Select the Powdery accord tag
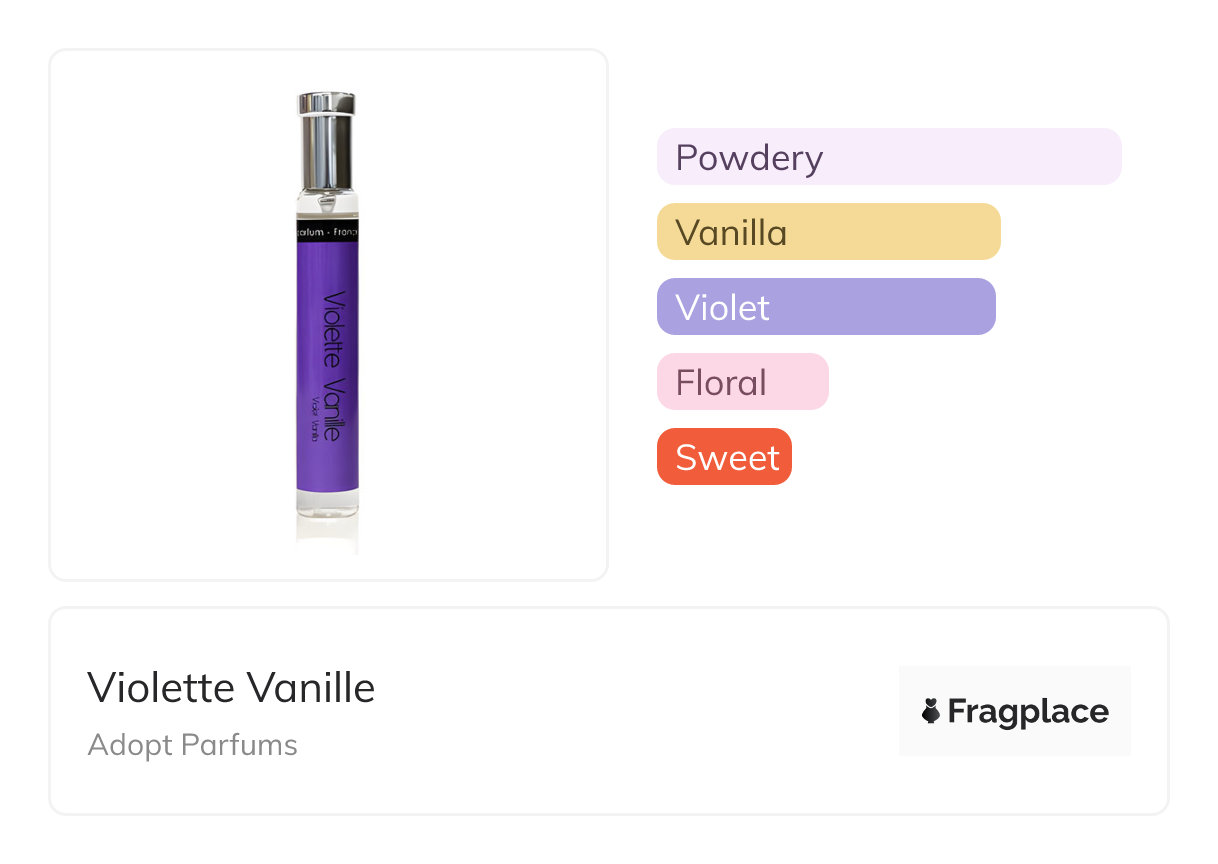This screenshot has height=864, width=1218. pyautogui.click(x=888, y=157)
